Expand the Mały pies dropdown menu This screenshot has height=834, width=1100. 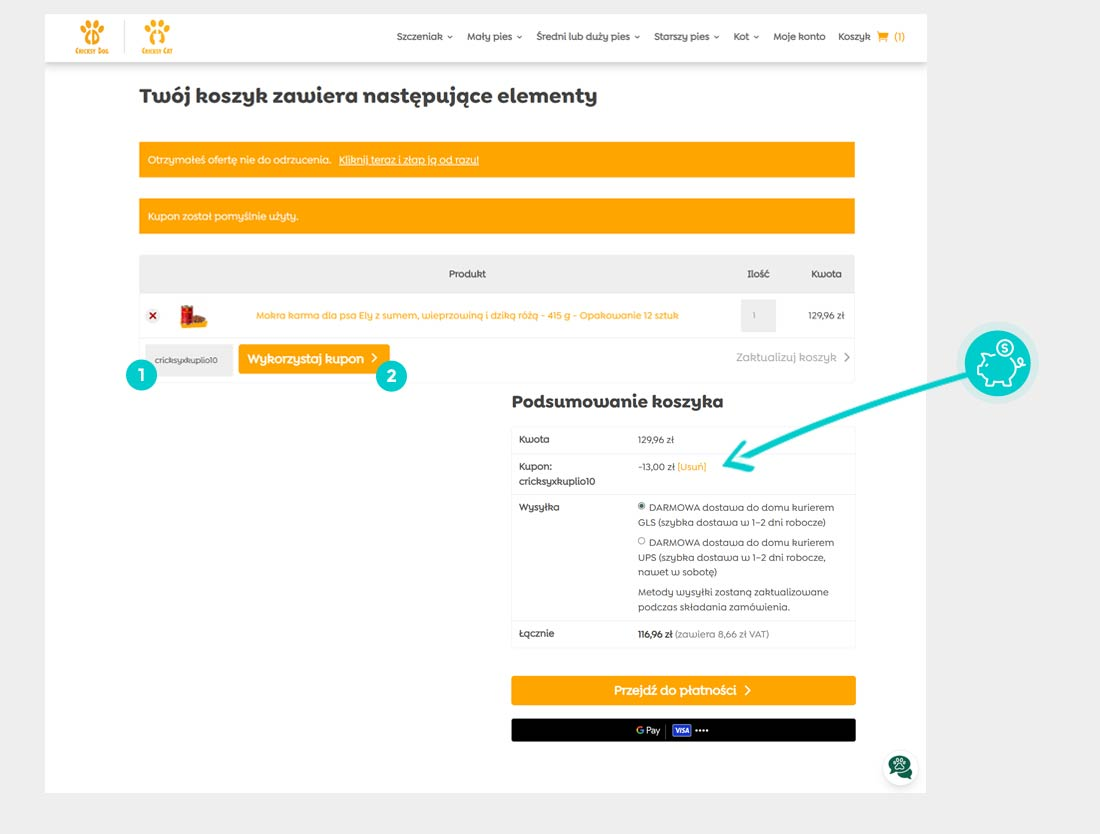pos(494,37)
